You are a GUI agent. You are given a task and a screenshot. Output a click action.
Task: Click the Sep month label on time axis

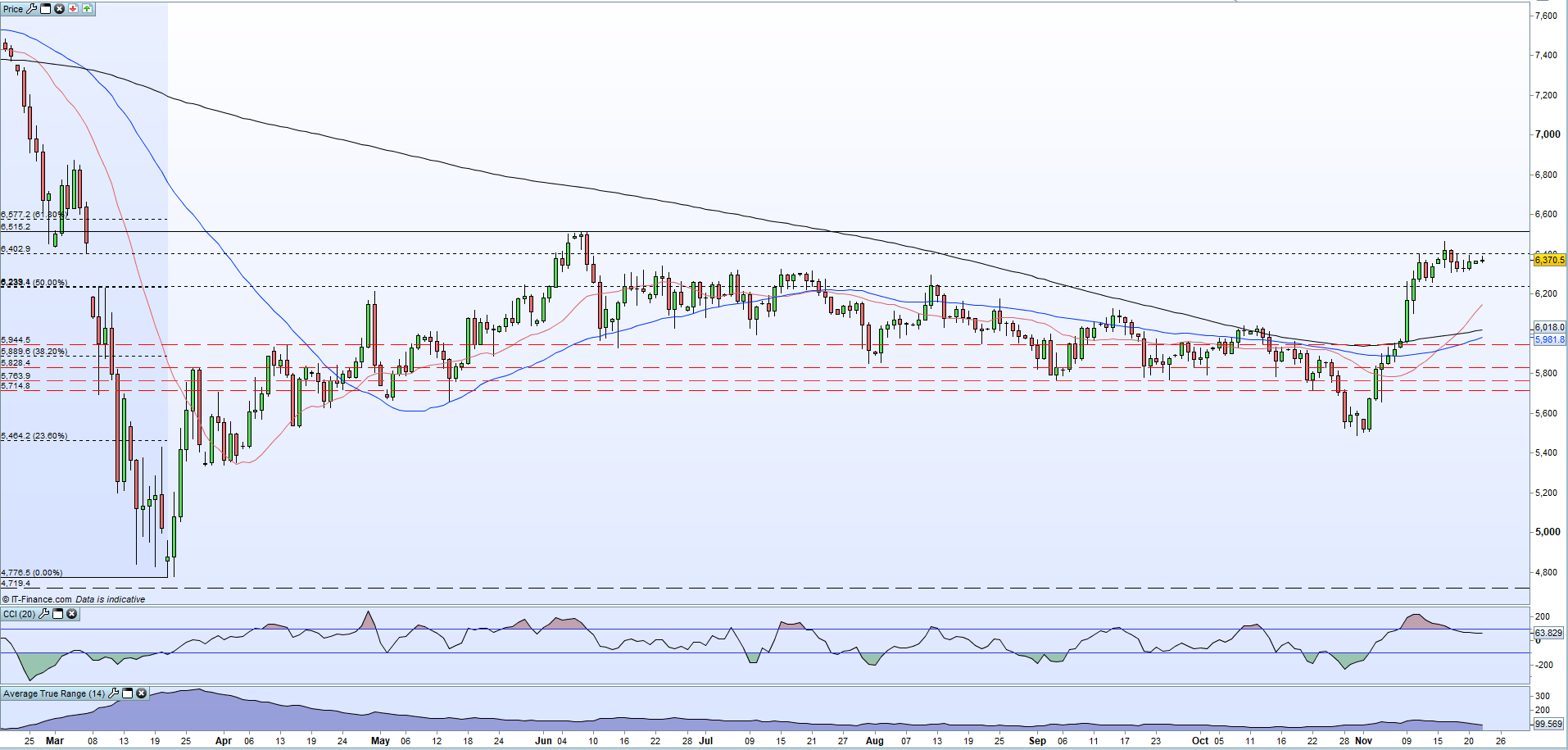[1037, 740]
